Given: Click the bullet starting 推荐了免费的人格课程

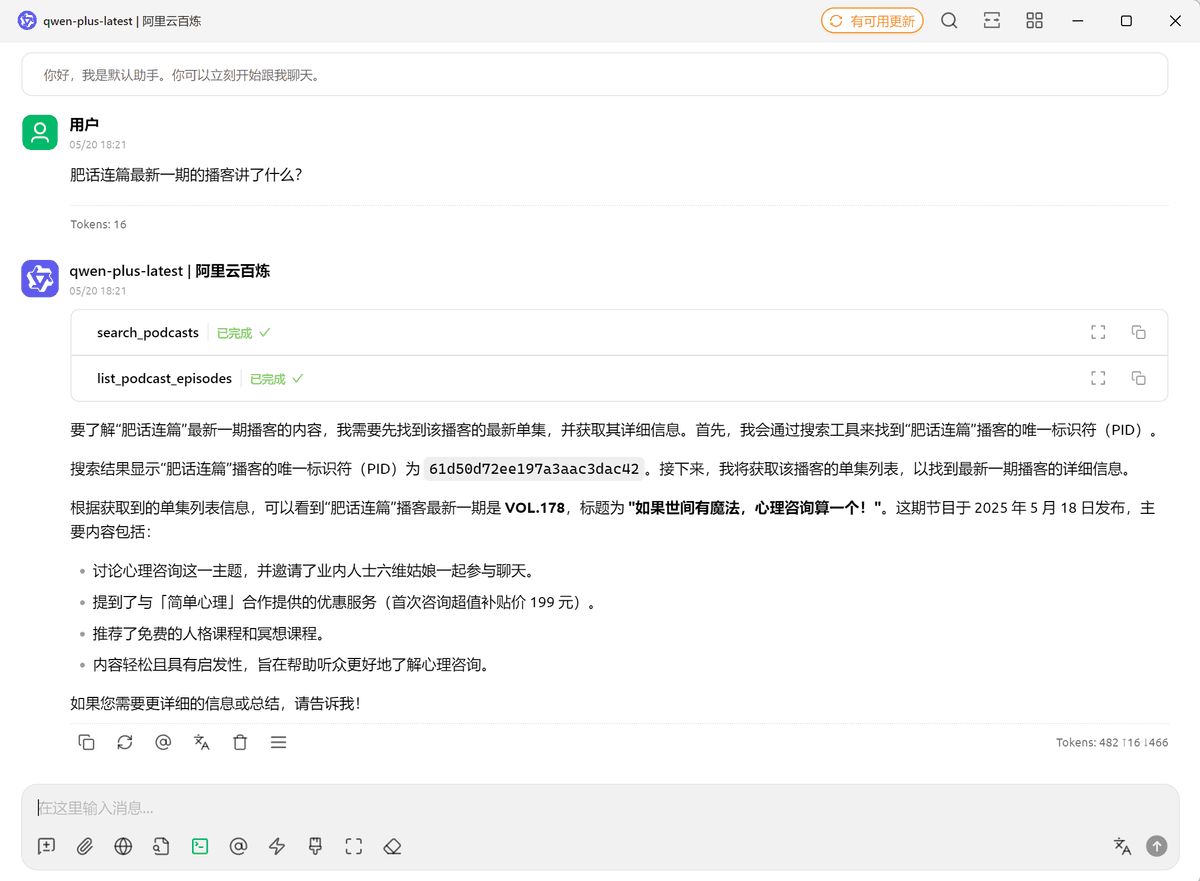Looking at the screenshot, I should (209, 633).
